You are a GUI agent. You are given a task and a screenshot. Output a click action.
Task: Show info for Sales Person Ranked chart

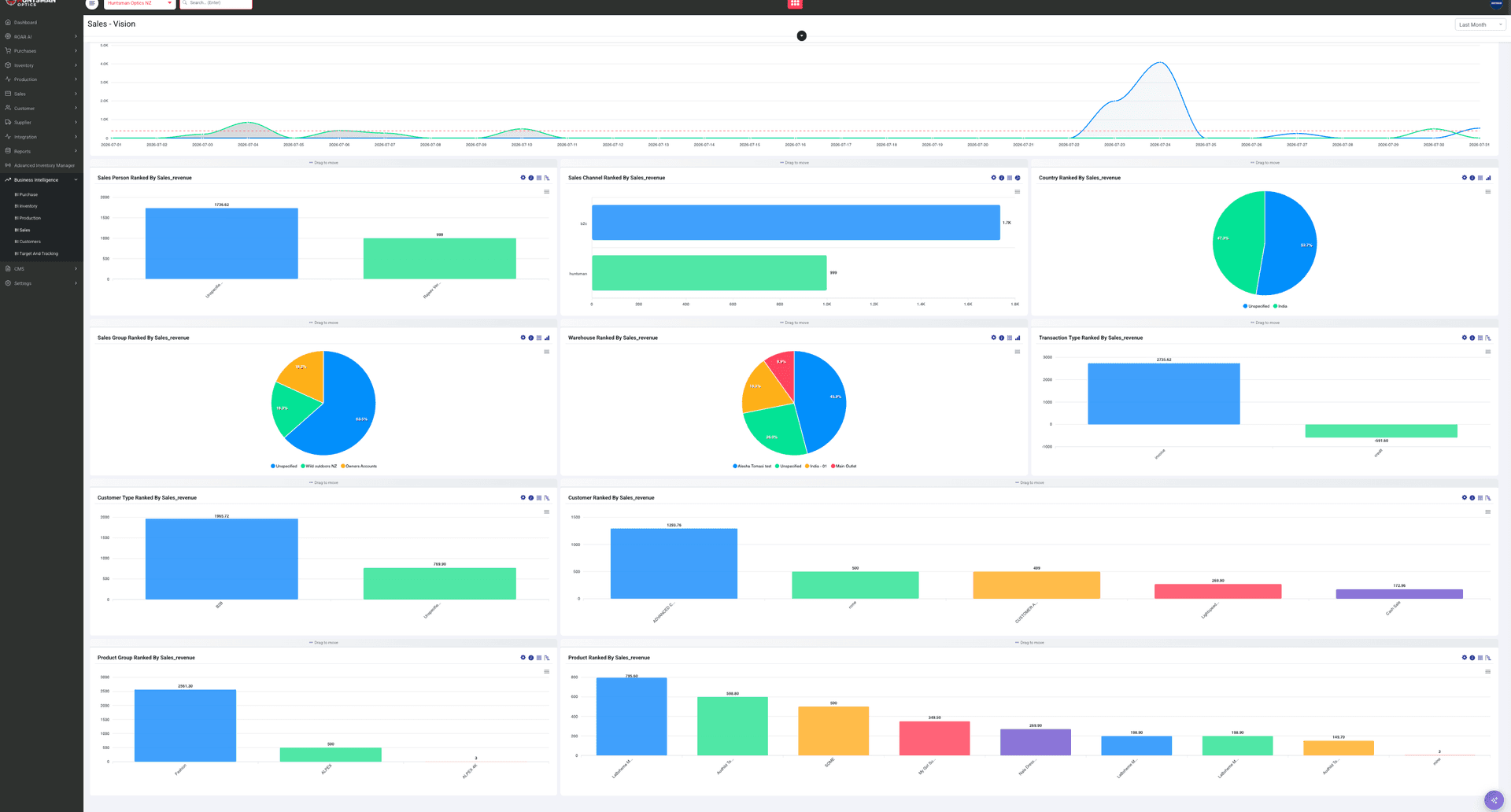531,178
